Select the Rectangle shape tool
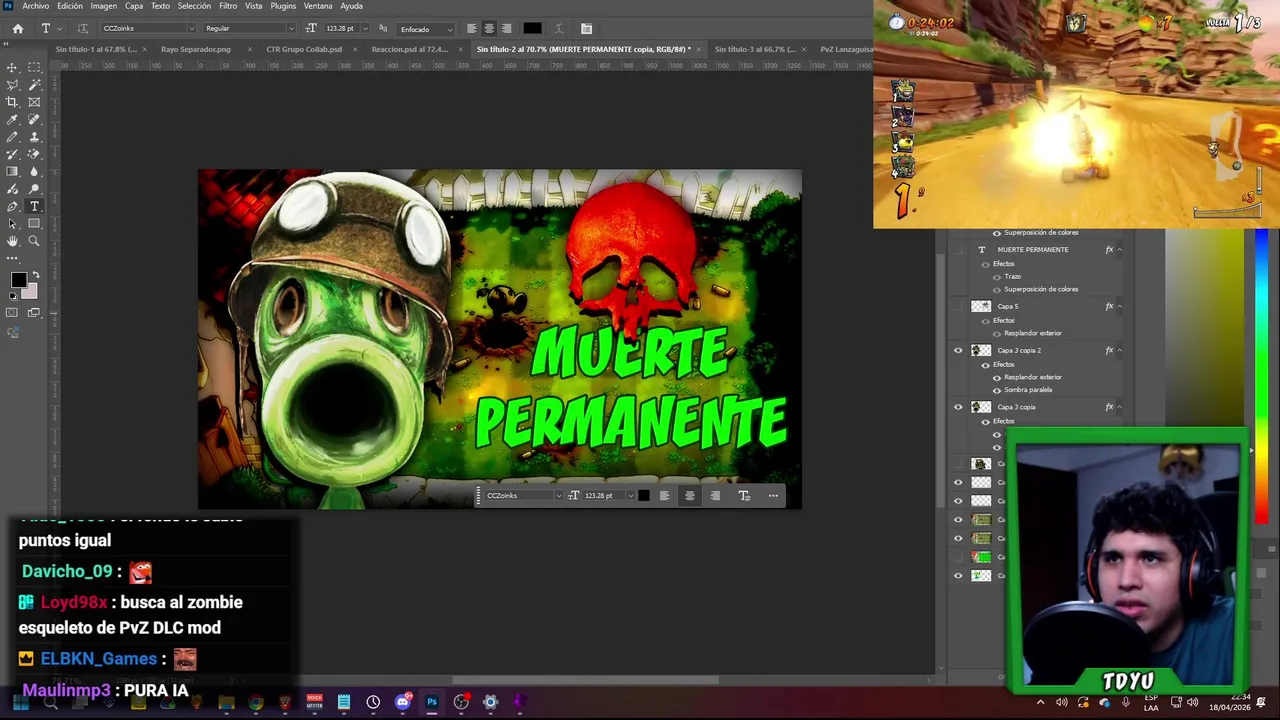The height and width of the screenshot is (720, 1280). pos(34,224)
